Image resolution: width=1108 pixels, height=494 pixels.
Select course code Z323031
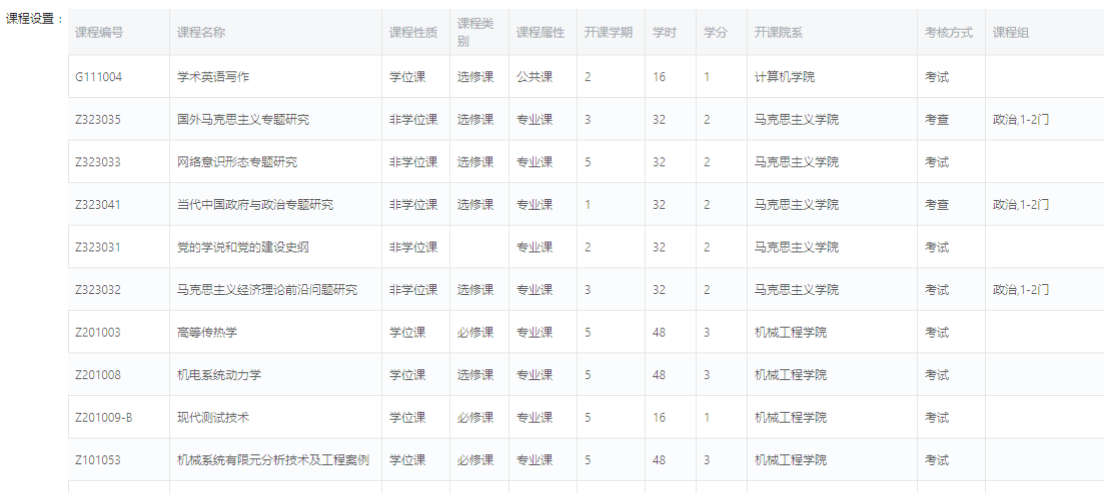click(x=98, y=247)
